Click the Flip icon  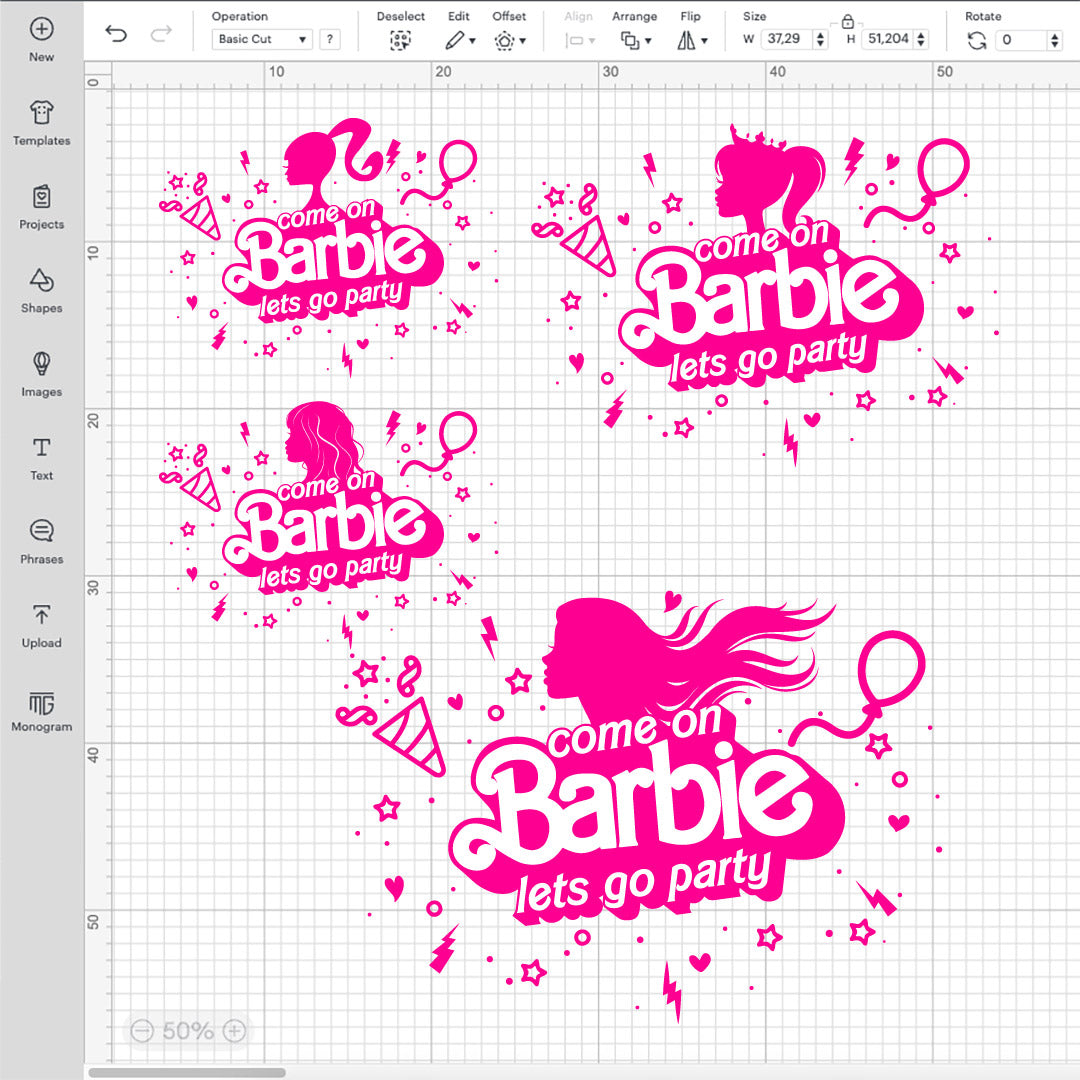(686, 41)
